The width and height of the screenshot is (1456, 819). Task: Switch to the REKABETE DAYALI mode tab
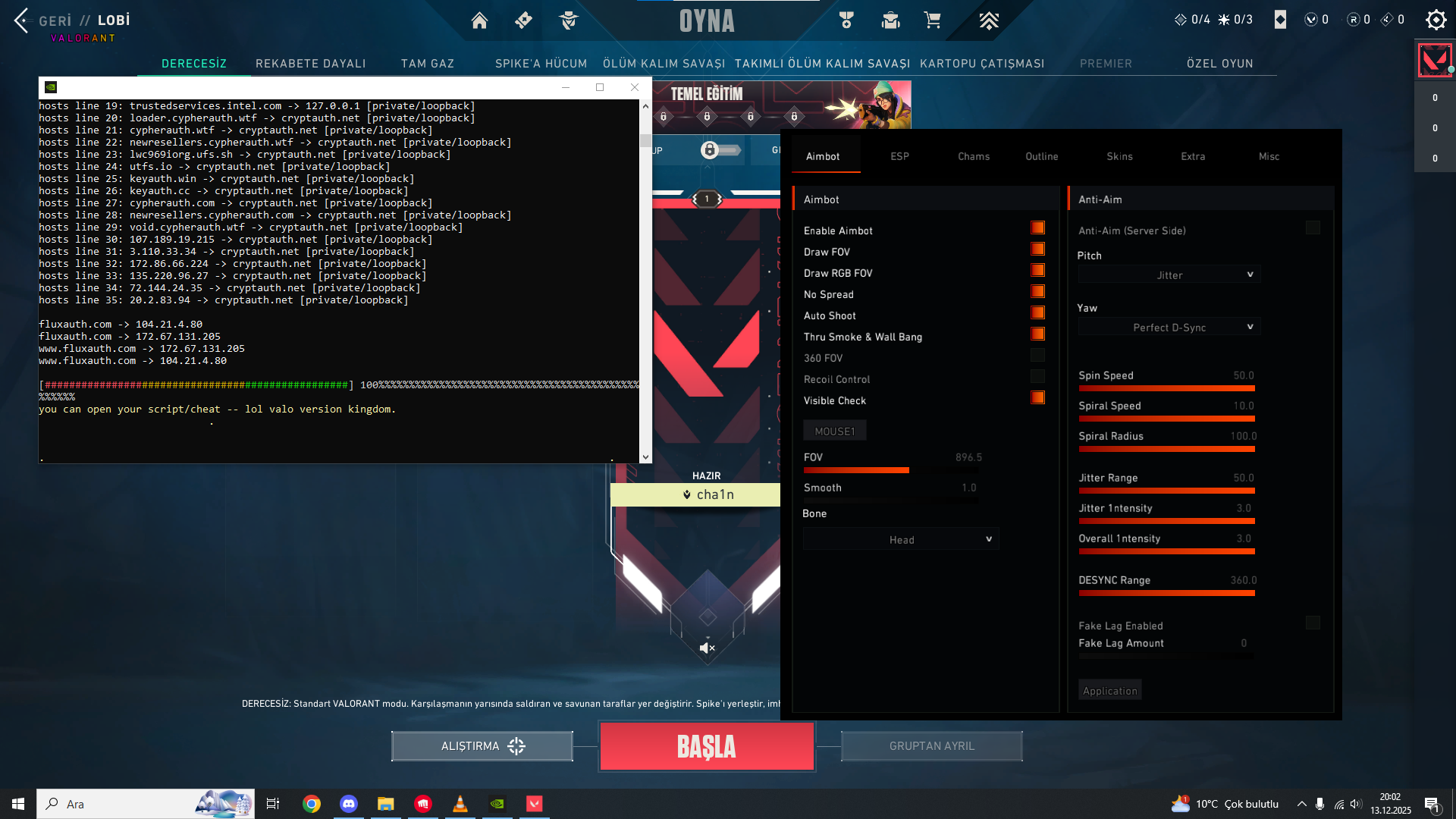(310, 64)
